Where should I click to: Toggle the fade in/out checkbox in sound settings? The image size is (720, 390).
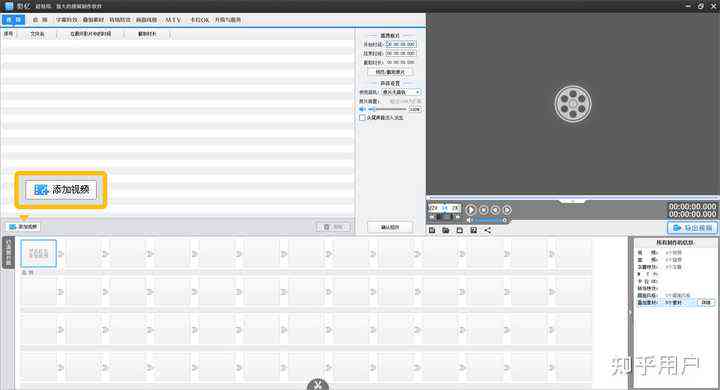tap(362, 118)
